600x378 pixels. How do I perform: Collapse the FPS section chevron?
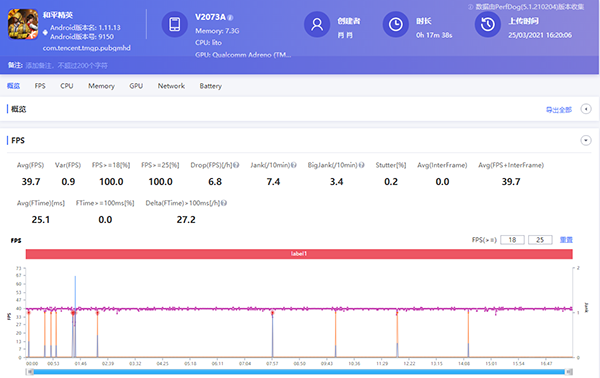tap(586, 140)
